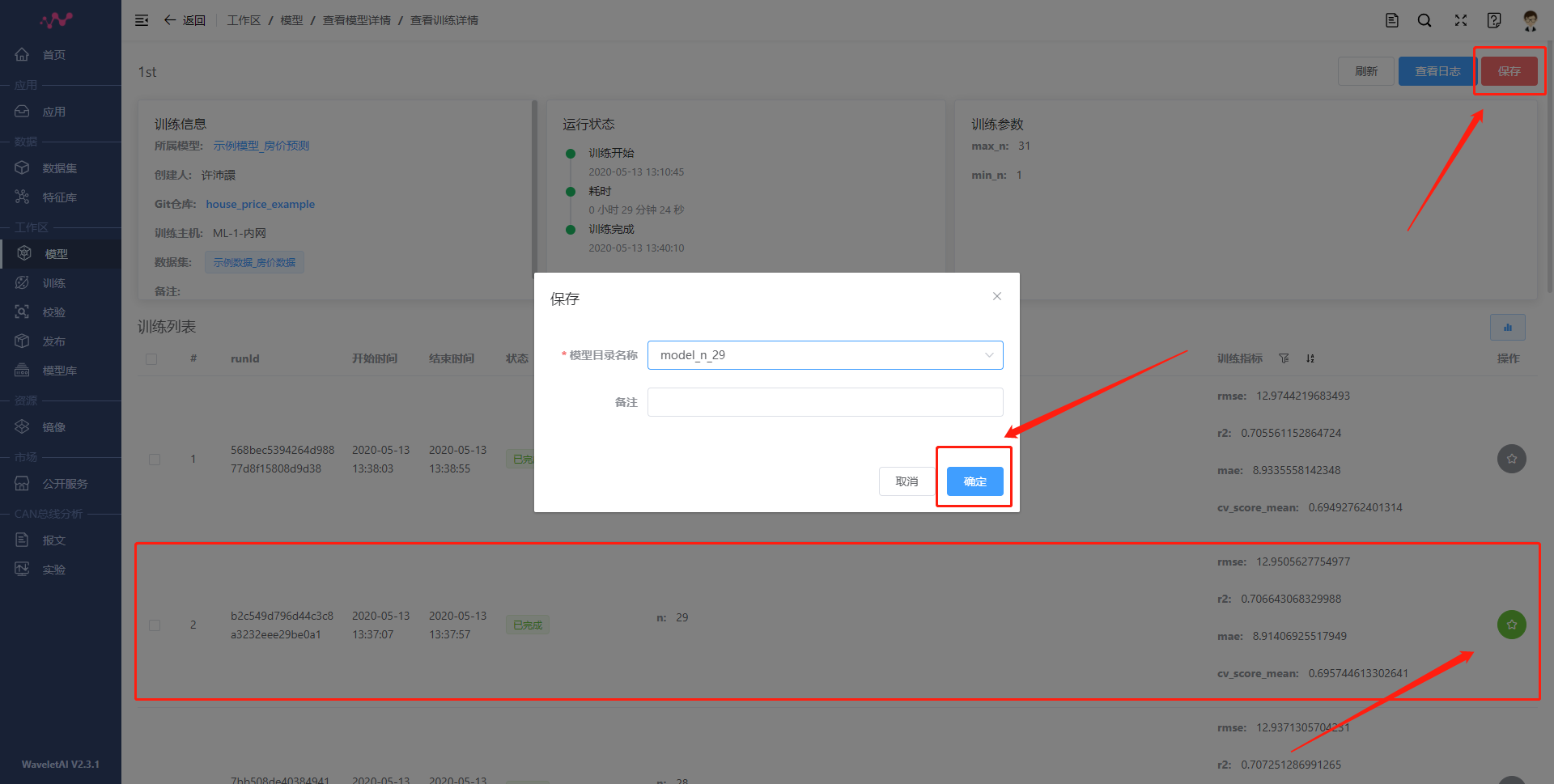Open search via the magnifier icon
Image resolution: width=1554 pixels, height=784 pixels.
(x=1424, y=20)
